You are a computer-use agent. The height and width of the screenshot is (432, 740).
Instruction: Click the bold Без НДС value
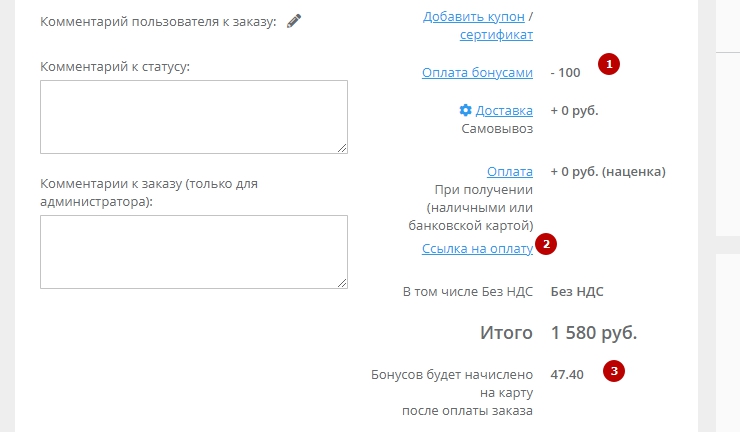577,292
